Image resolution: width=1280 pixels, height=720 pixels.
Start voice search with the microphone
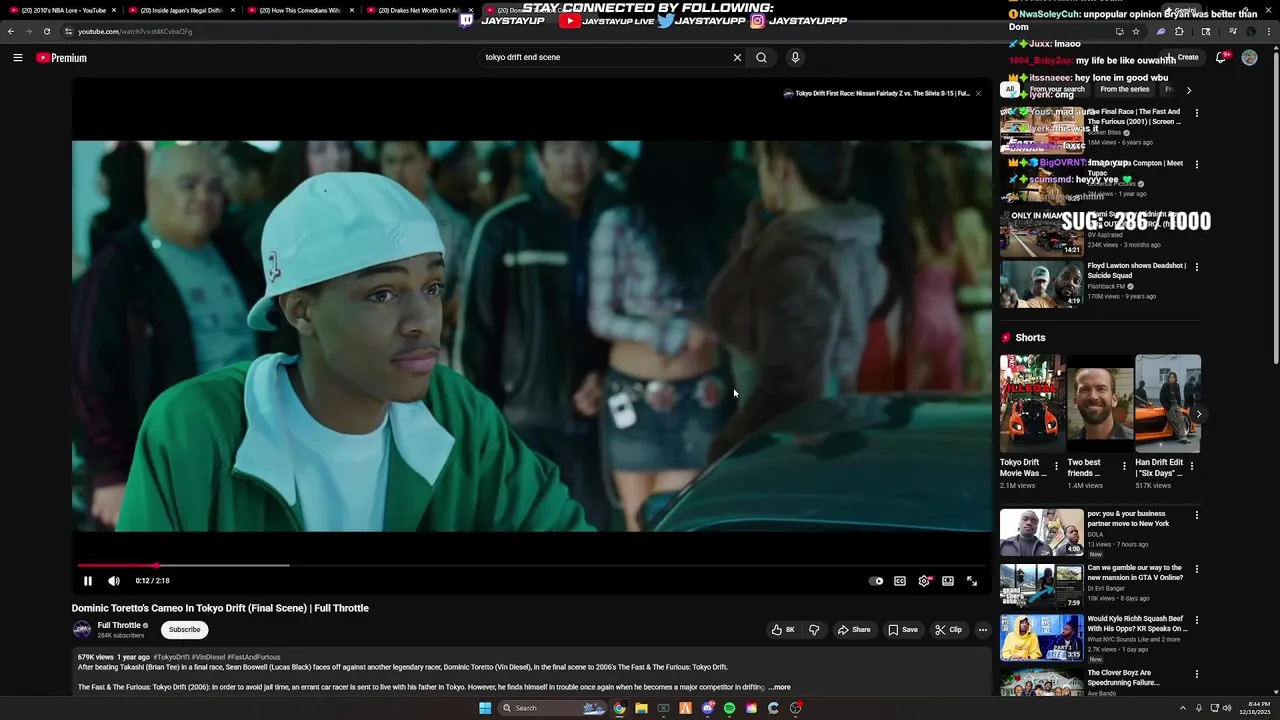click(795, 58)
